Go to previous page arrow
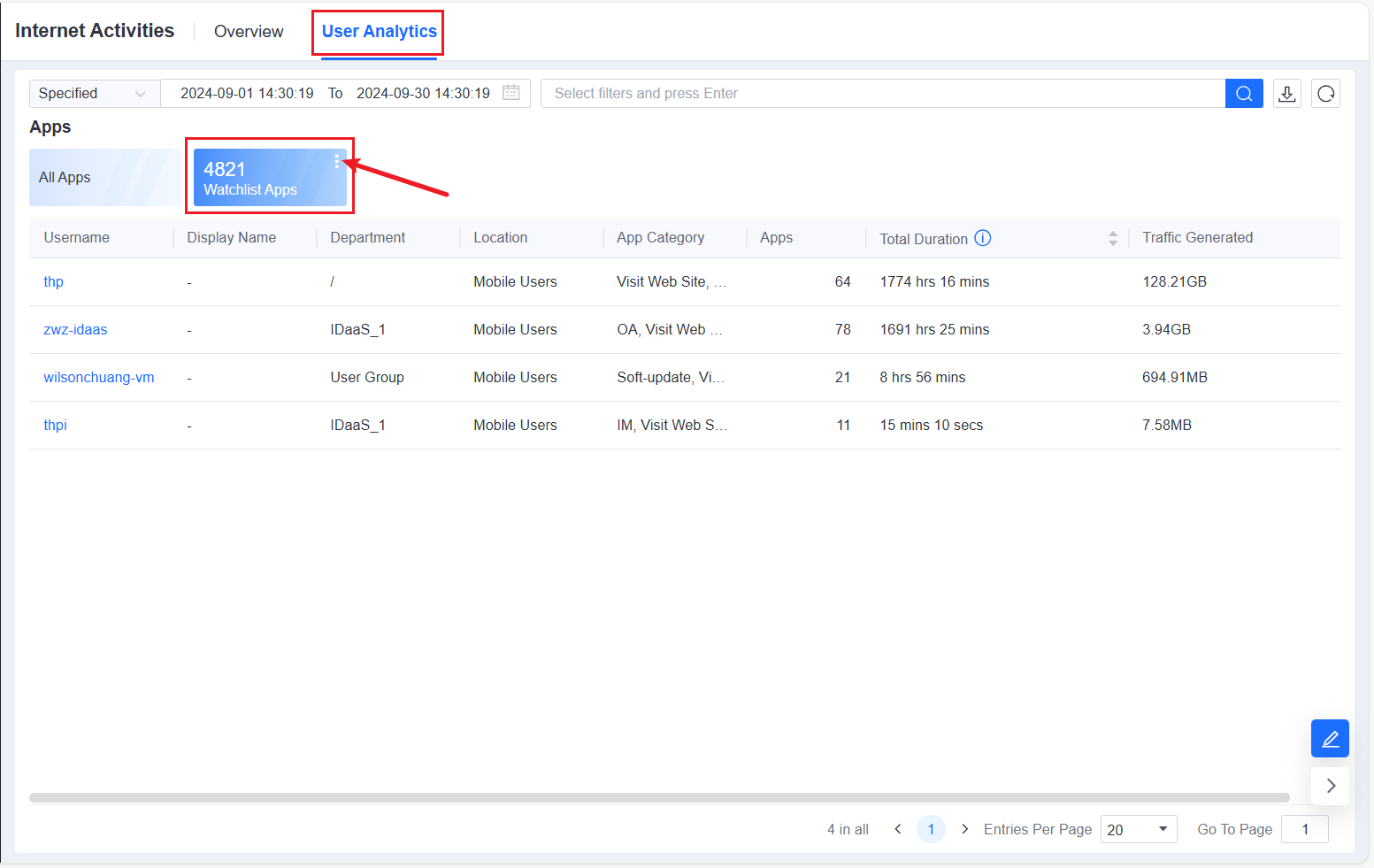The height and width of the screenshot is (868, 1374). pyautogui.click(x=898, y=829)
